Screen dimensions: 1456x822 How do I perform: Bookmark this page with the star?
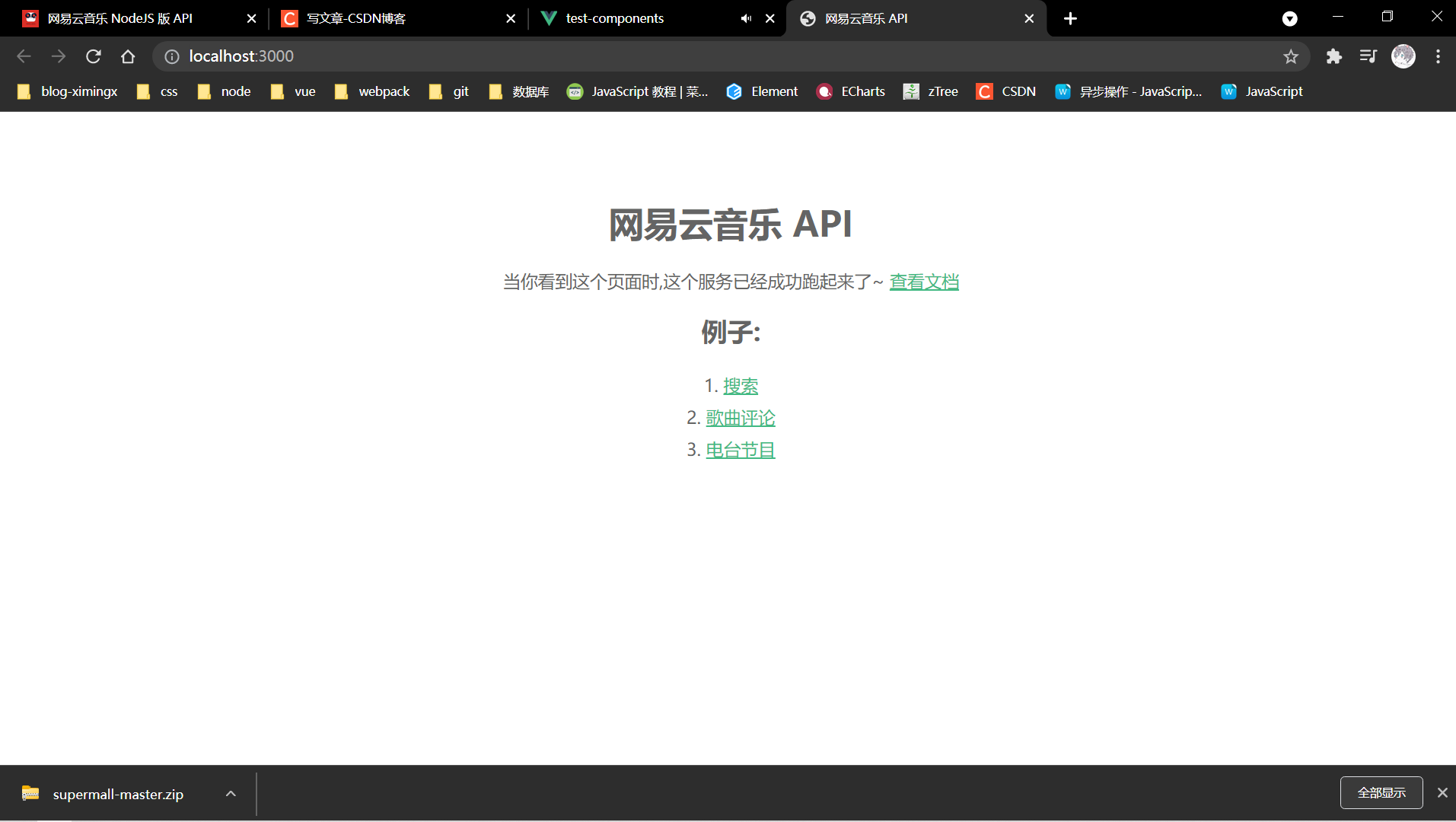[x=1291, y=56]
